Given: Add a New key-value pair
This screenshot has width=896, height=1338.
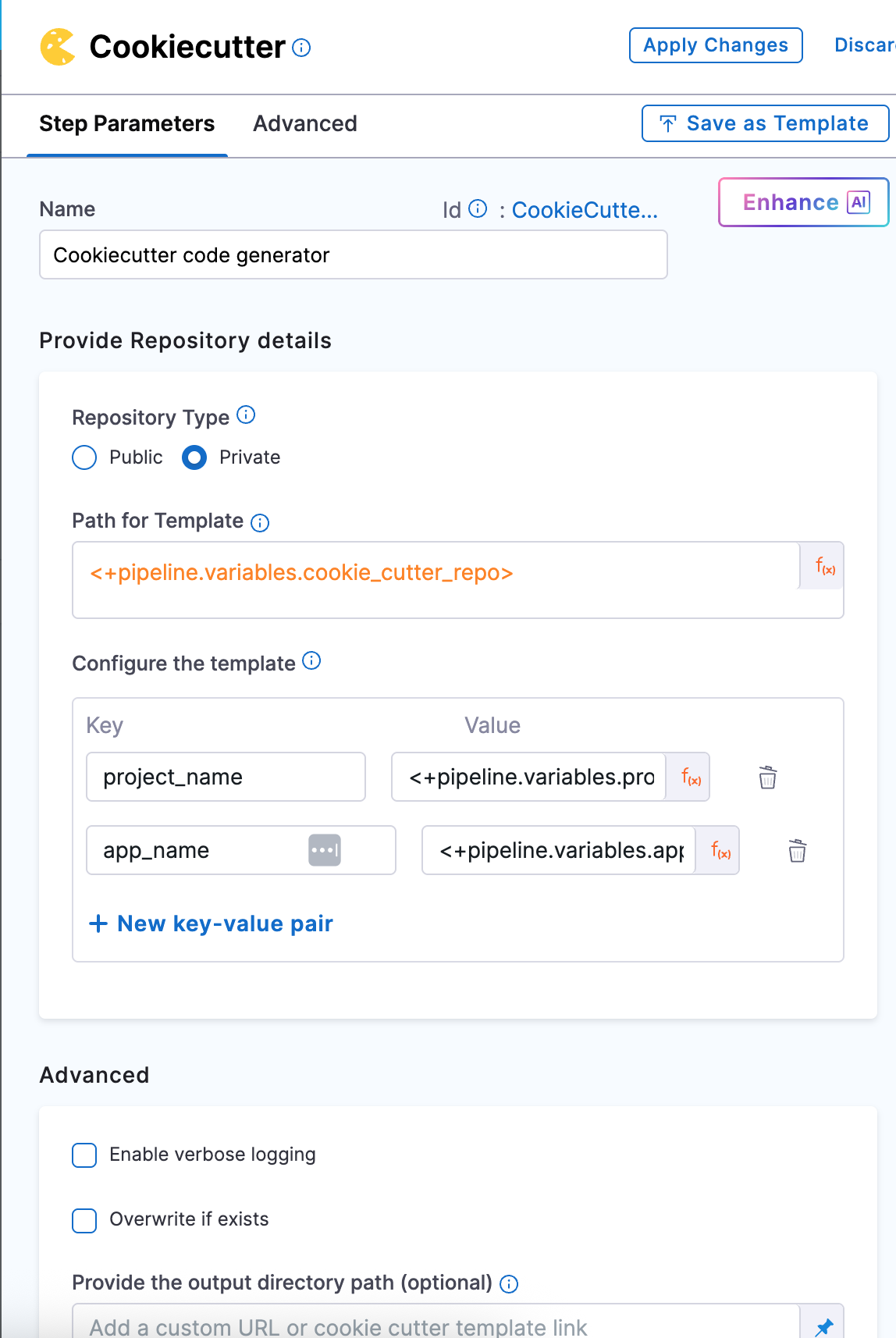Looking at the screenshot, I should tap(212, 924).
